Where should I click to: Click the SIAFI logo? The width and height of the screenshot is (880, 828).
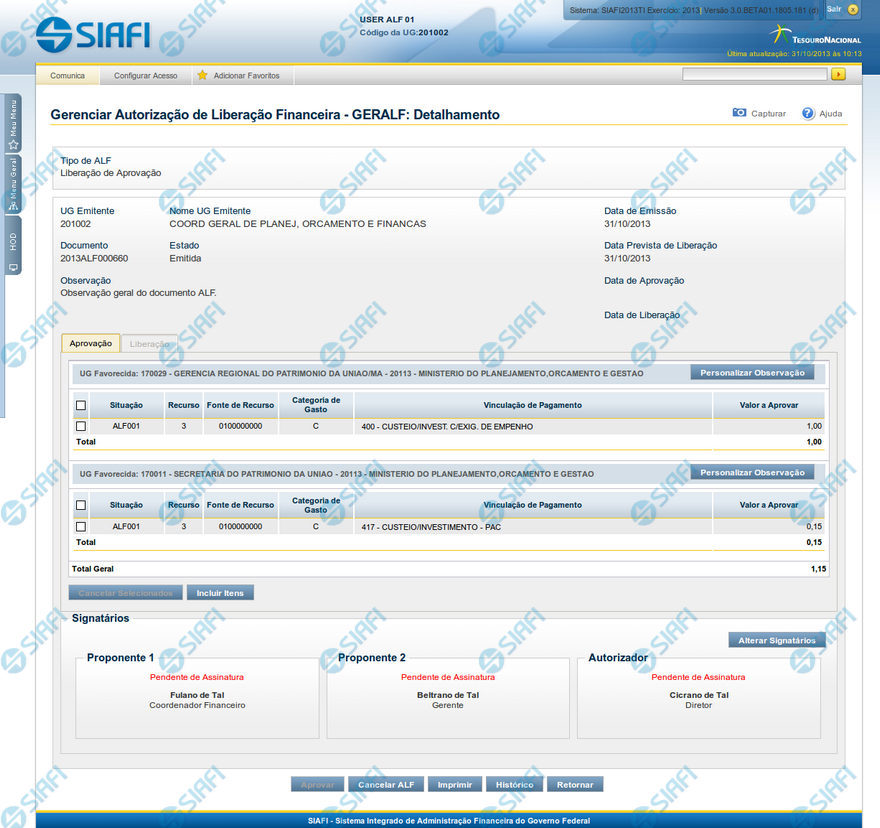point(93,35)
